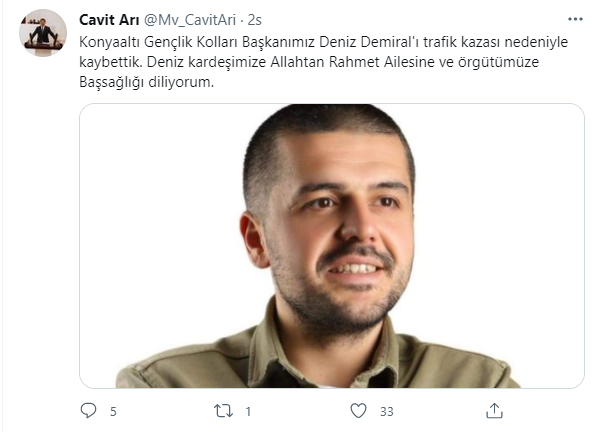Open the three-dot more options menu
The width and height of the screenshot is (597, 432).
pos(575,19)
